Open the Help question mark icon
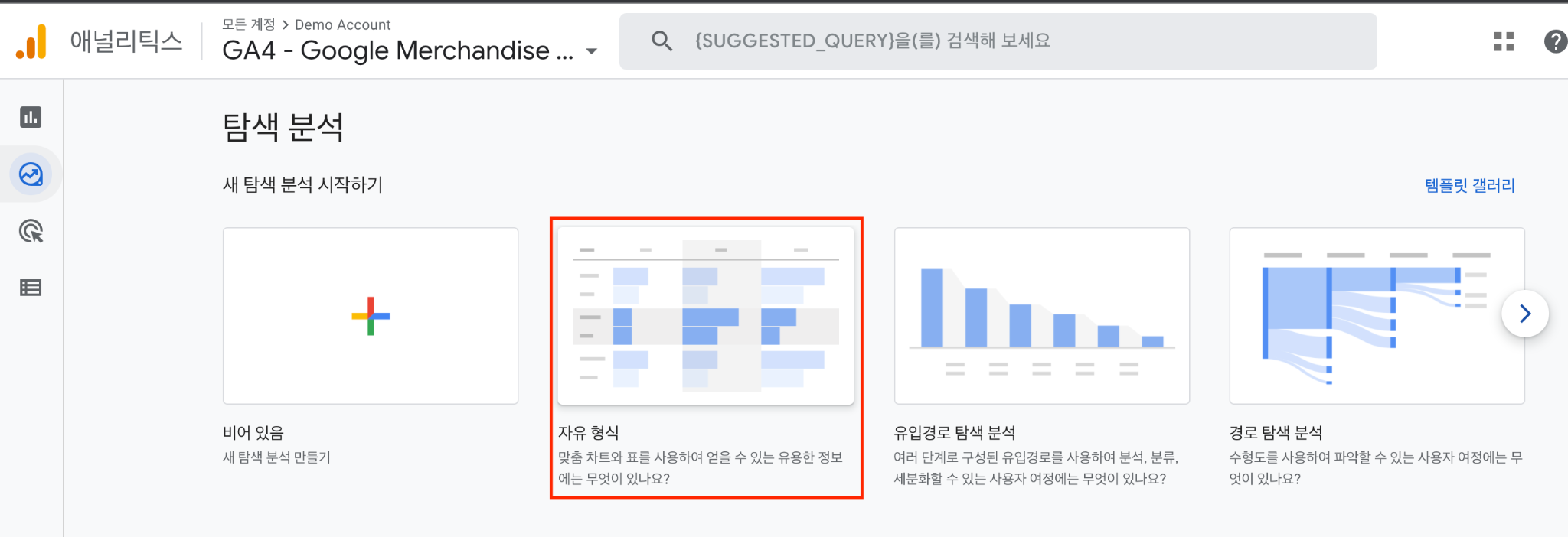The height and width of the screenshot is (537, 1568). pyautogui.click(x=1555, y=41)
